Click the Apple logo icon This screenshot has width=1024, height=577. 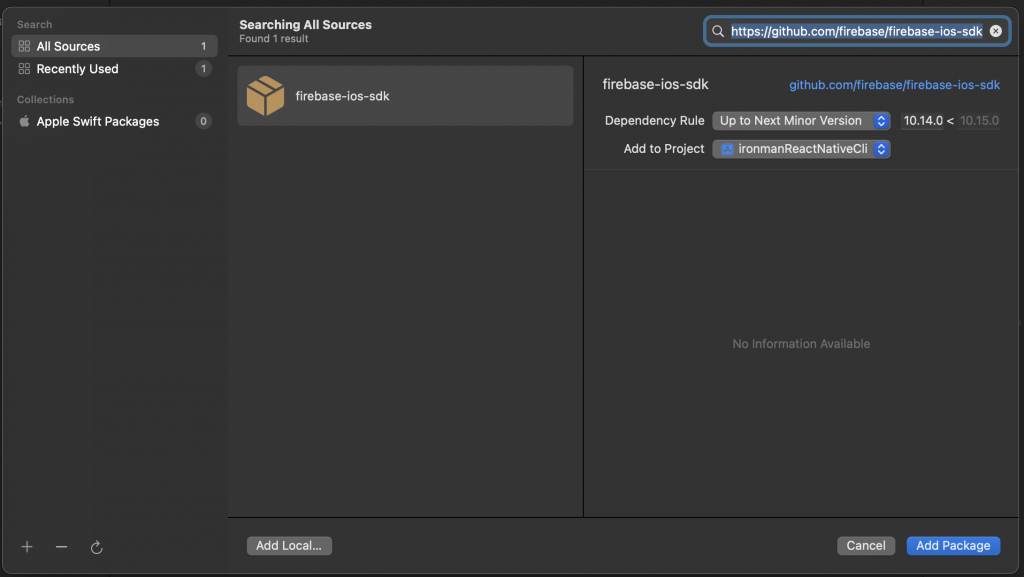(x=24, y=121)
